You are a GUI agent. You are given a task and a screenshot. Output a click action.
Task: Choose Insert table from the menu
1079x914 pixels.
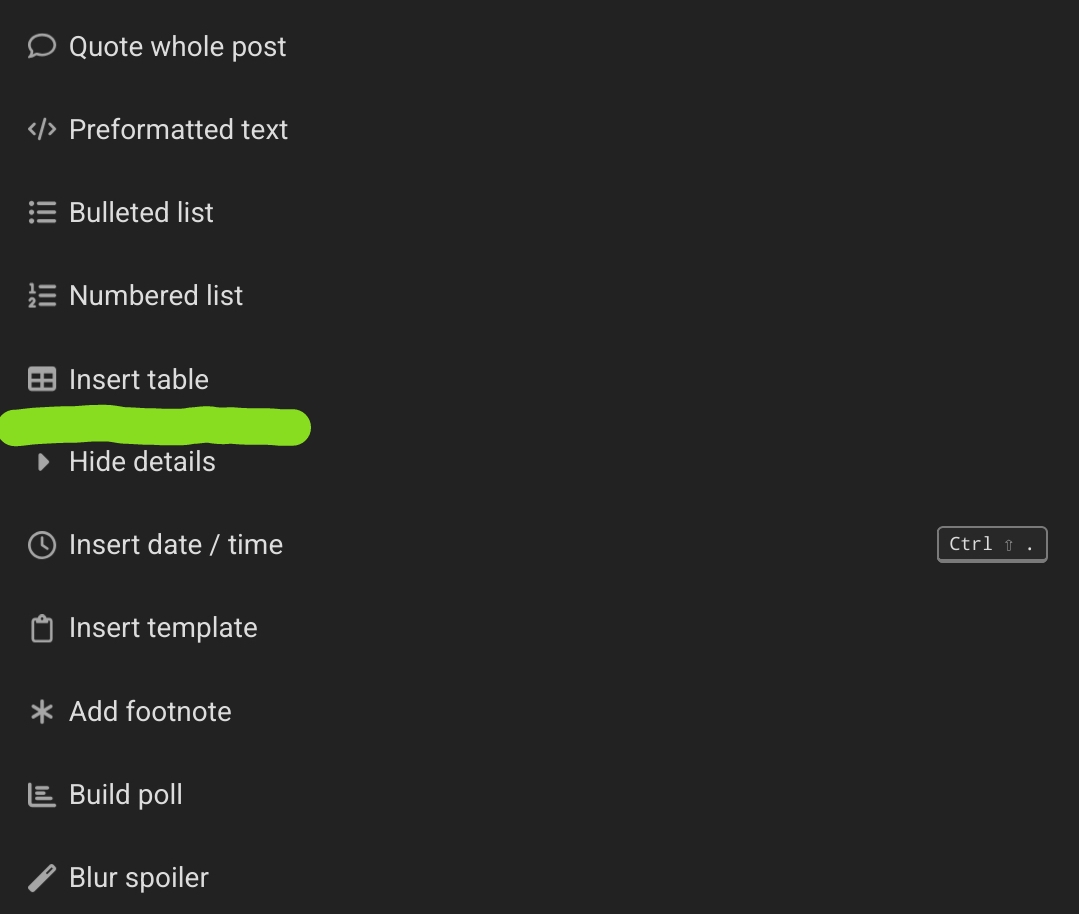[139, 380]
